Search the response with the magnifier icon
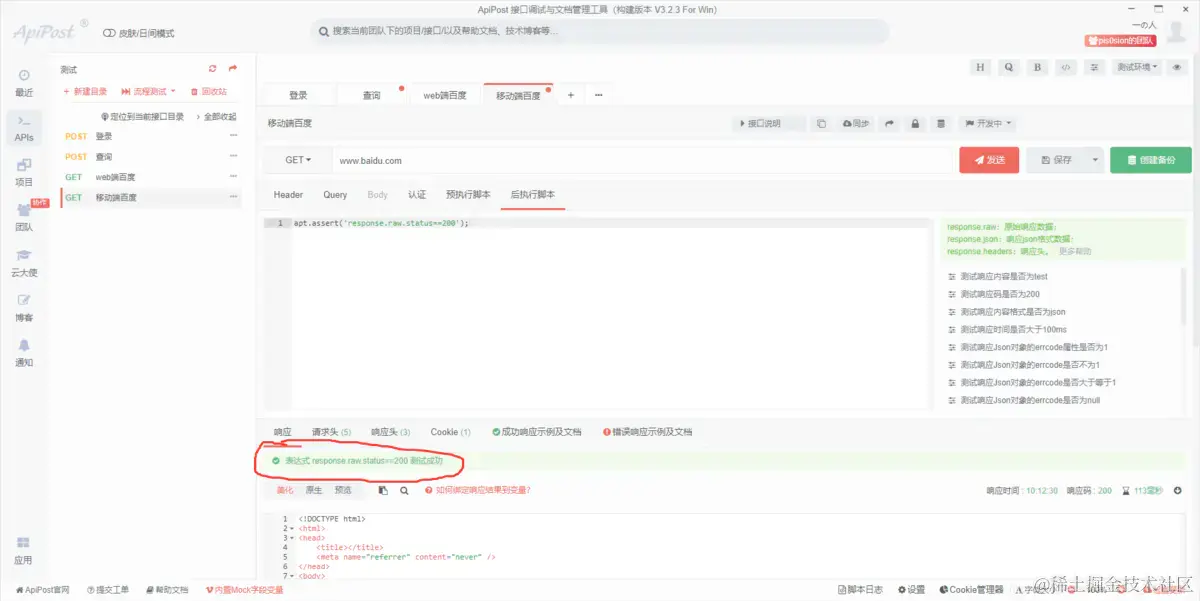 [x=404, y=491]
